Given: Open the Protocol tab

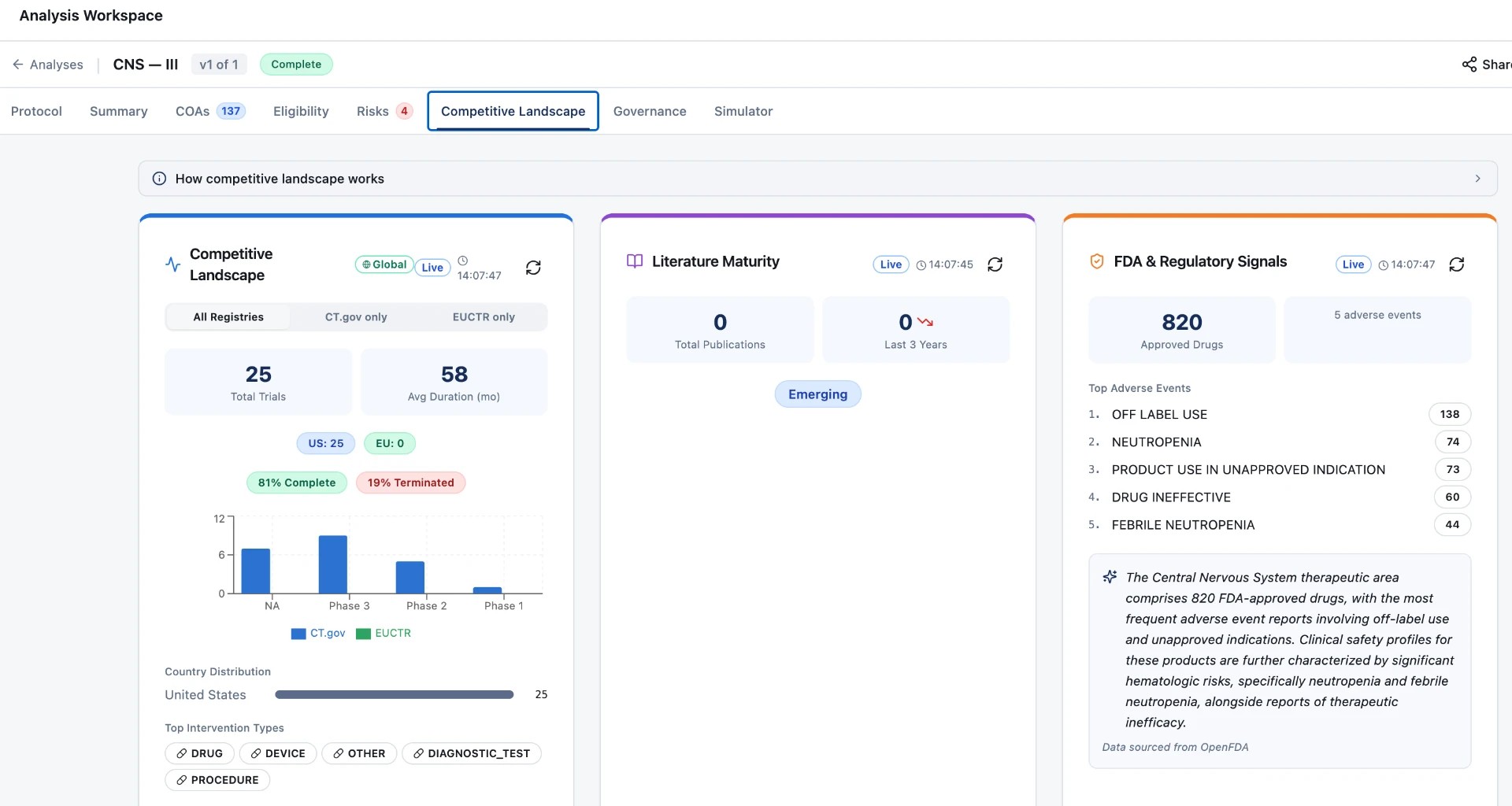Looking at the screenshot, I should [x=36, y=112].
